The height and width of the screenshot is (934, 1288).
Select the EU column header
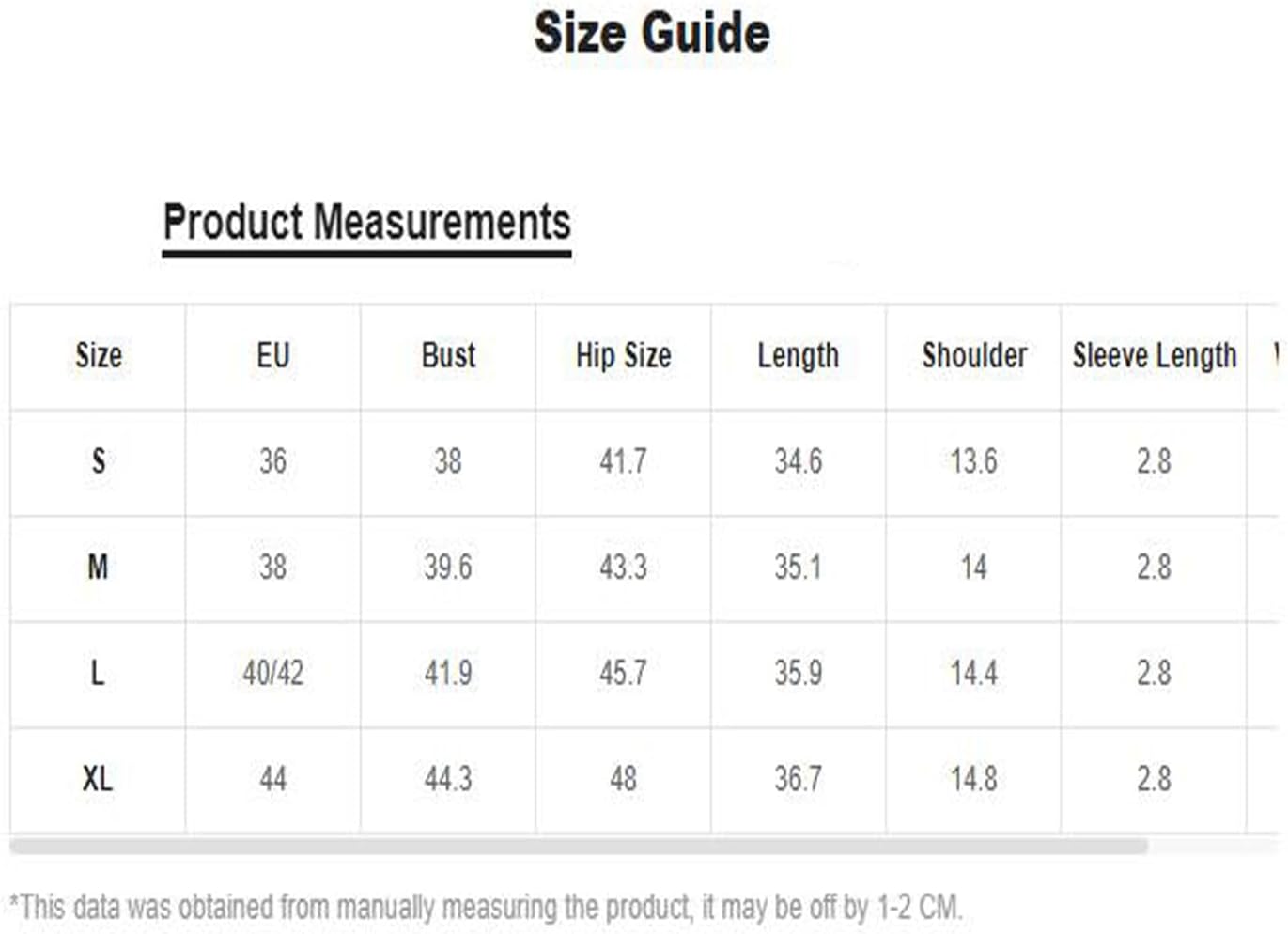(x=273, y=356)
